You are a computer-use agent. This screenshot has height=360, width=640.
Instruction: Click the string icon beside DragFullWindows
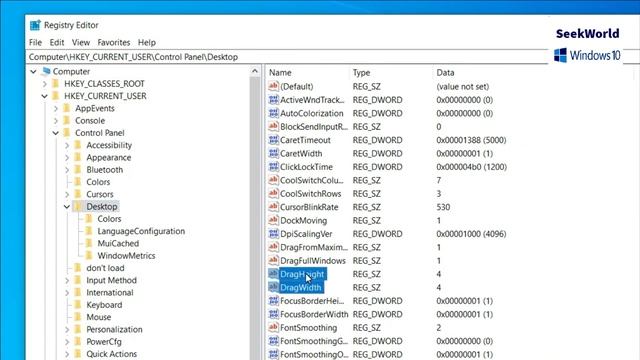tap(273, 260)
